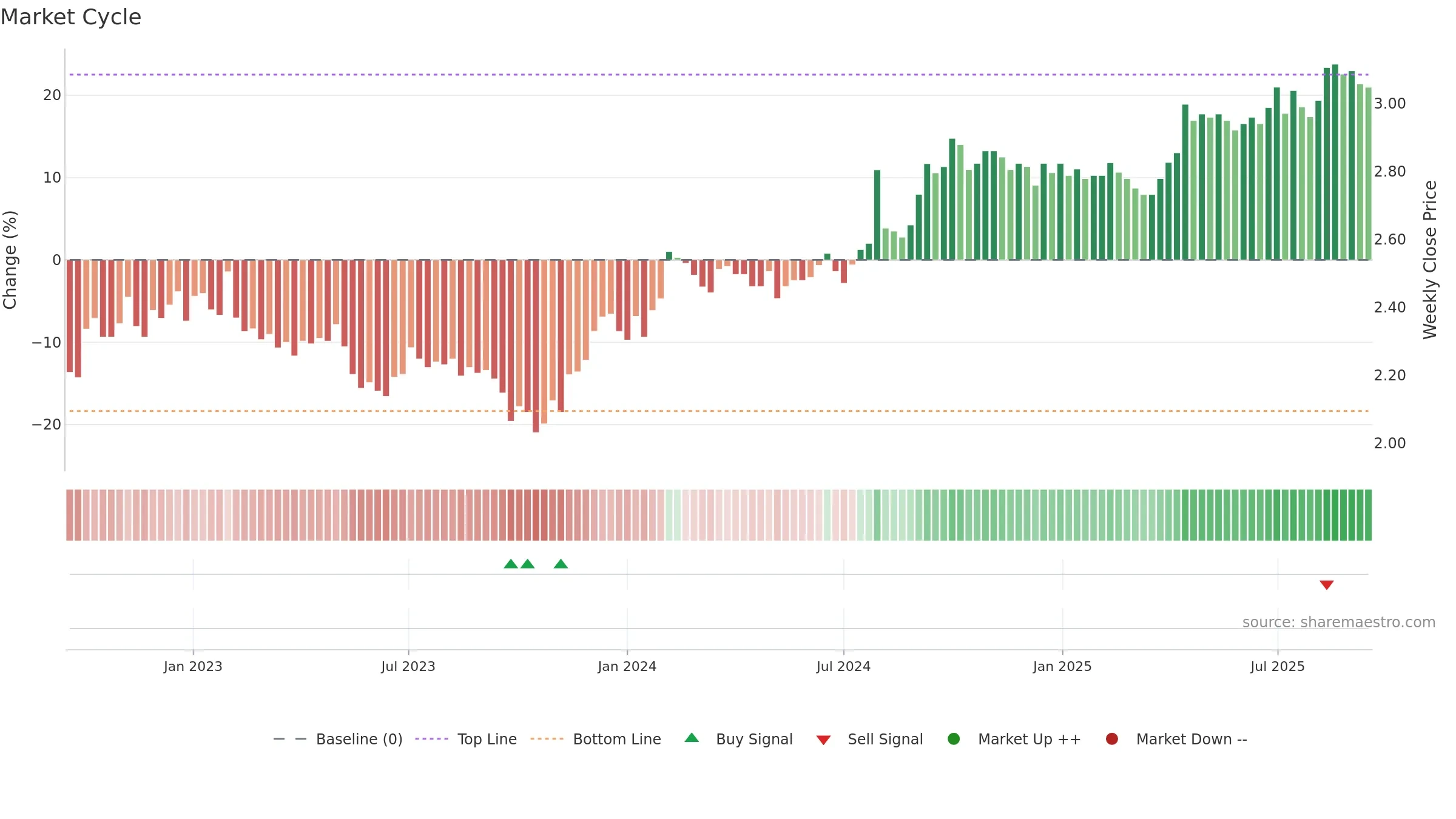The image size is (1456, 819).
Task: Select the rightmost green buy signal triangle
Action: click(561, 564)
